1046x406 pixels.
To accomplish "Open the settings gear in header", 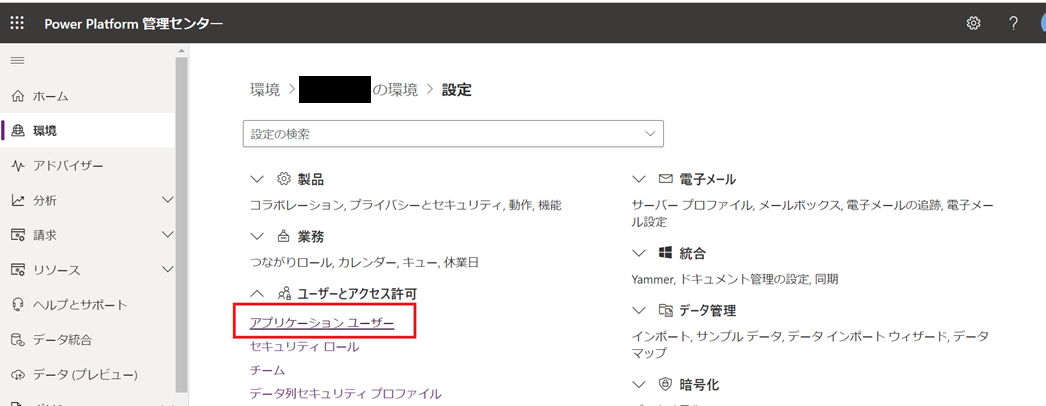I will [x=973, y=23].
